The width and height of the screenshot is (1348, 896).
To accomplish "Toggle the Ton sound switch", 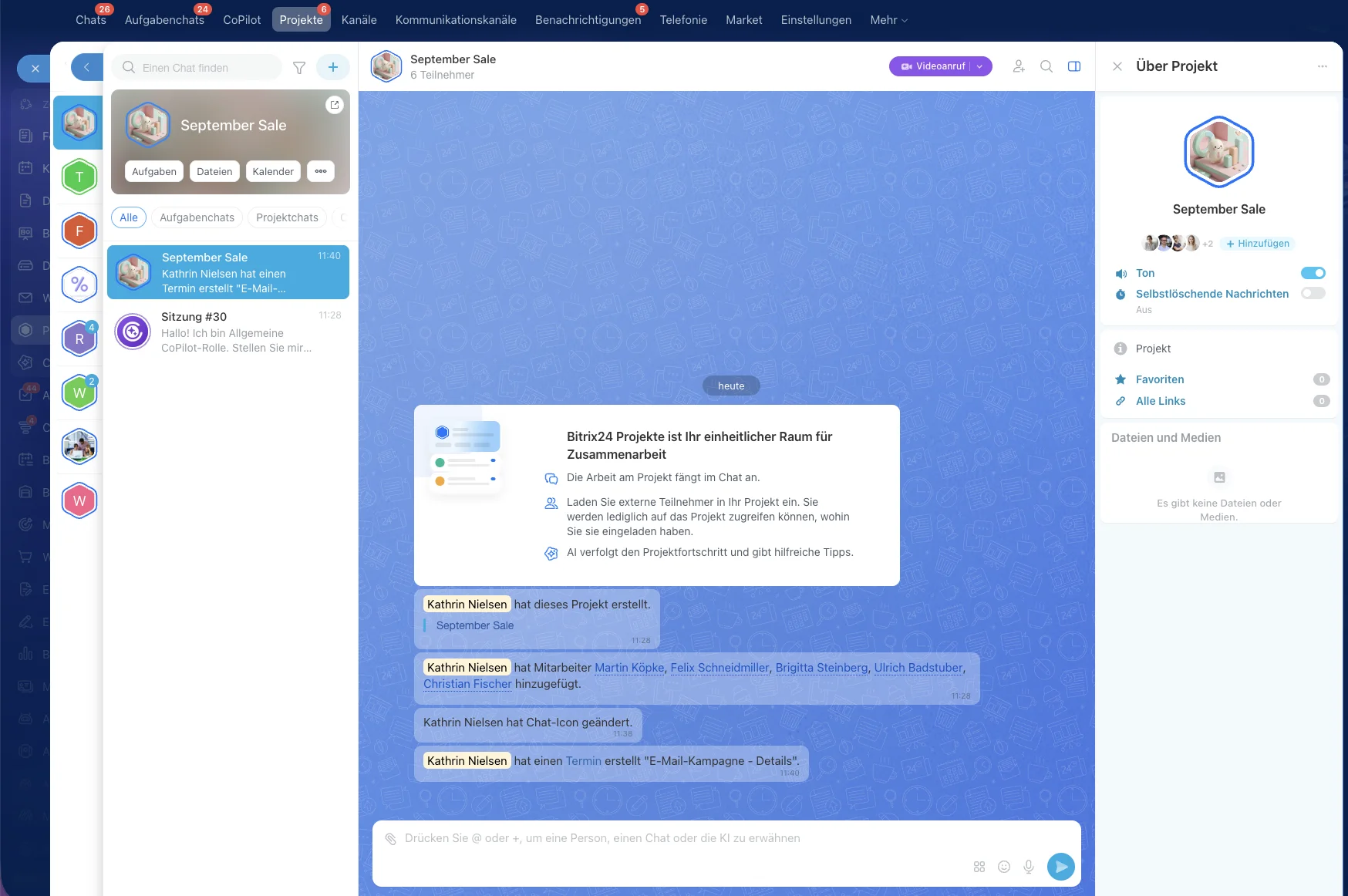I will click(1313, 273).
